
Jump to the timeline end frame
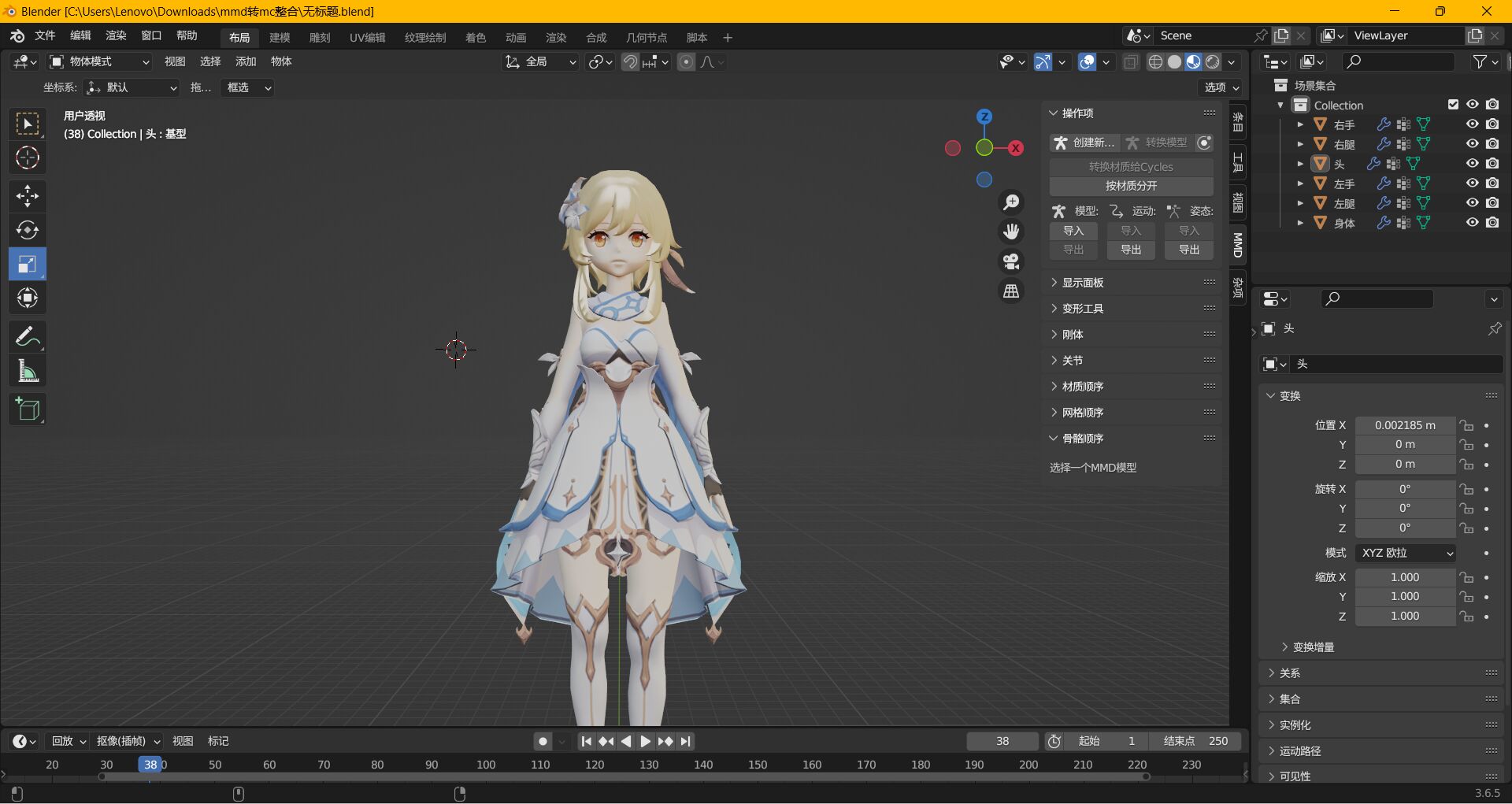click(686, 741)
